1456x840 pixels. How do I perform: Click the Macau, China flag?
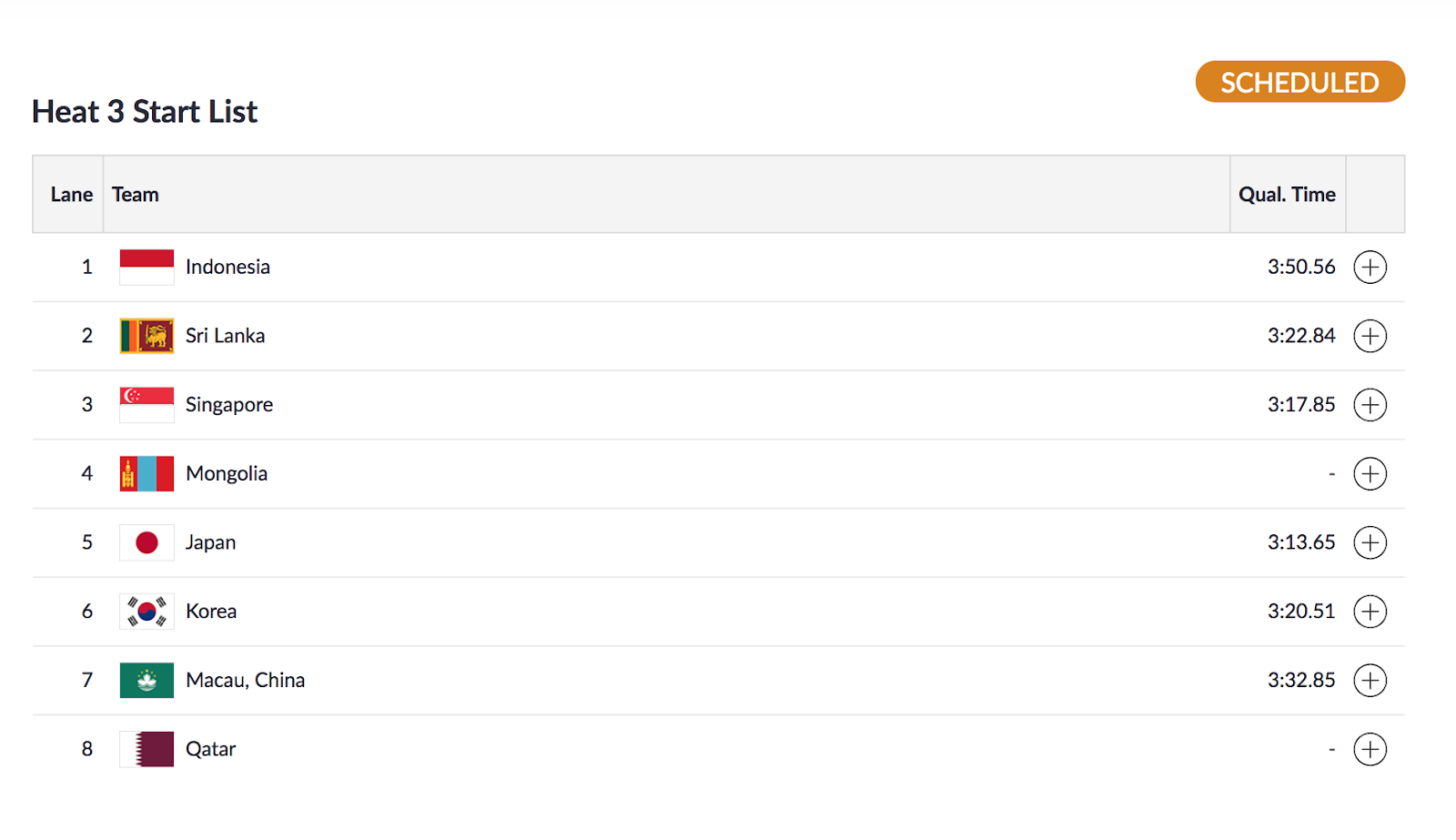147,680
